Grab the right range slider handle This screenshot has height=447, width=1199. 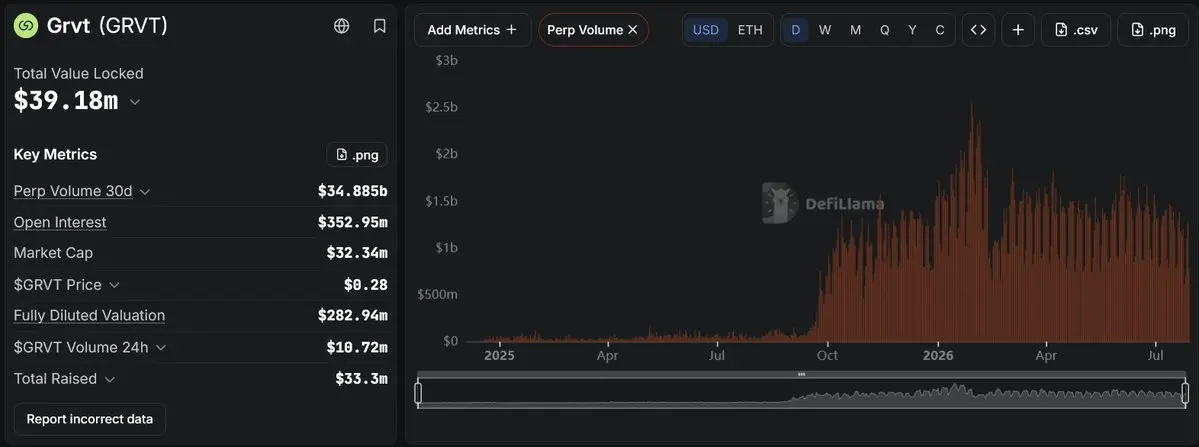1185,393
